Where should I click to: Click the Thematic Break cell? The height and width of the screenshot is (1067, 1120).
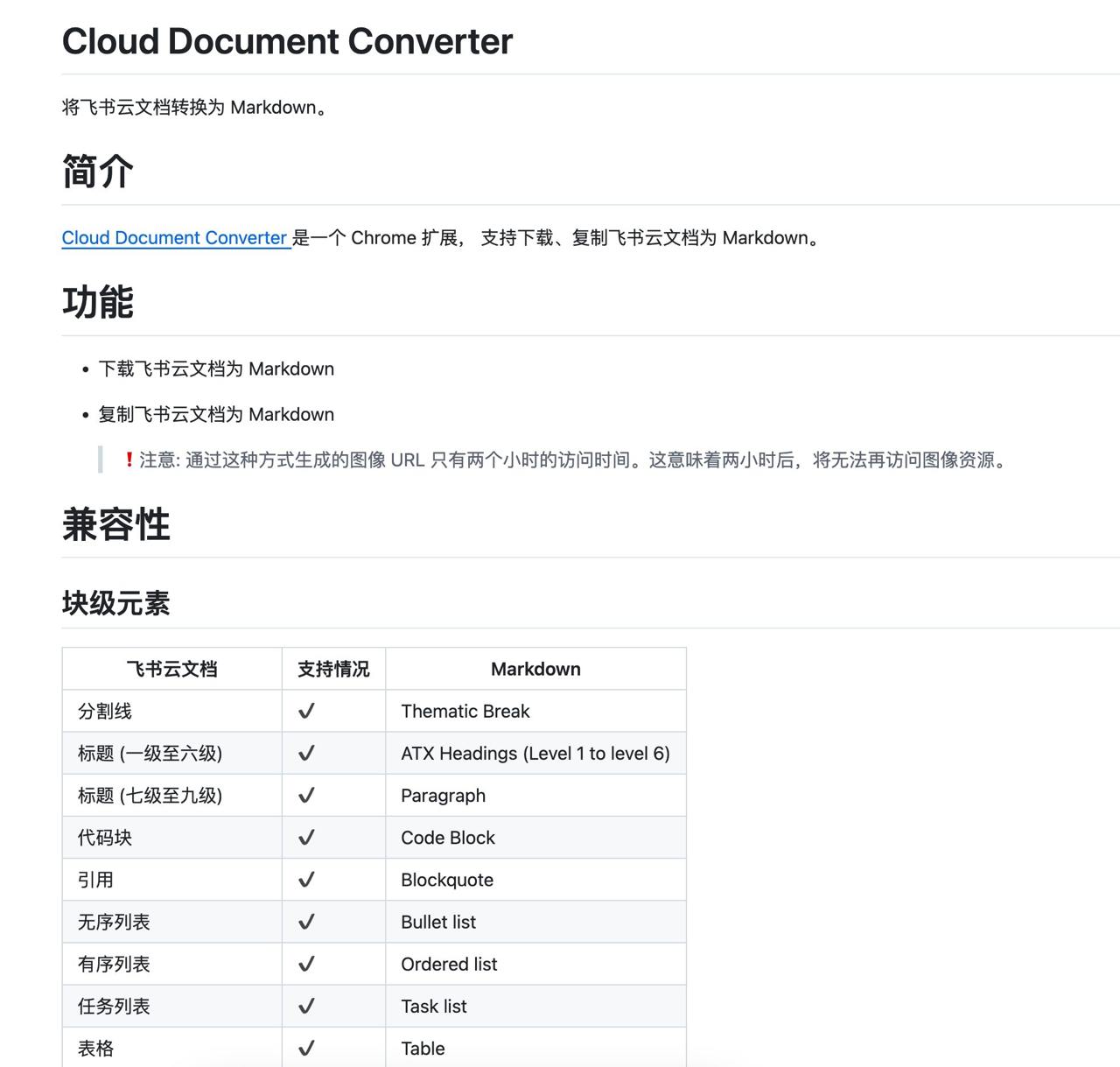click(x=535, y=711)
